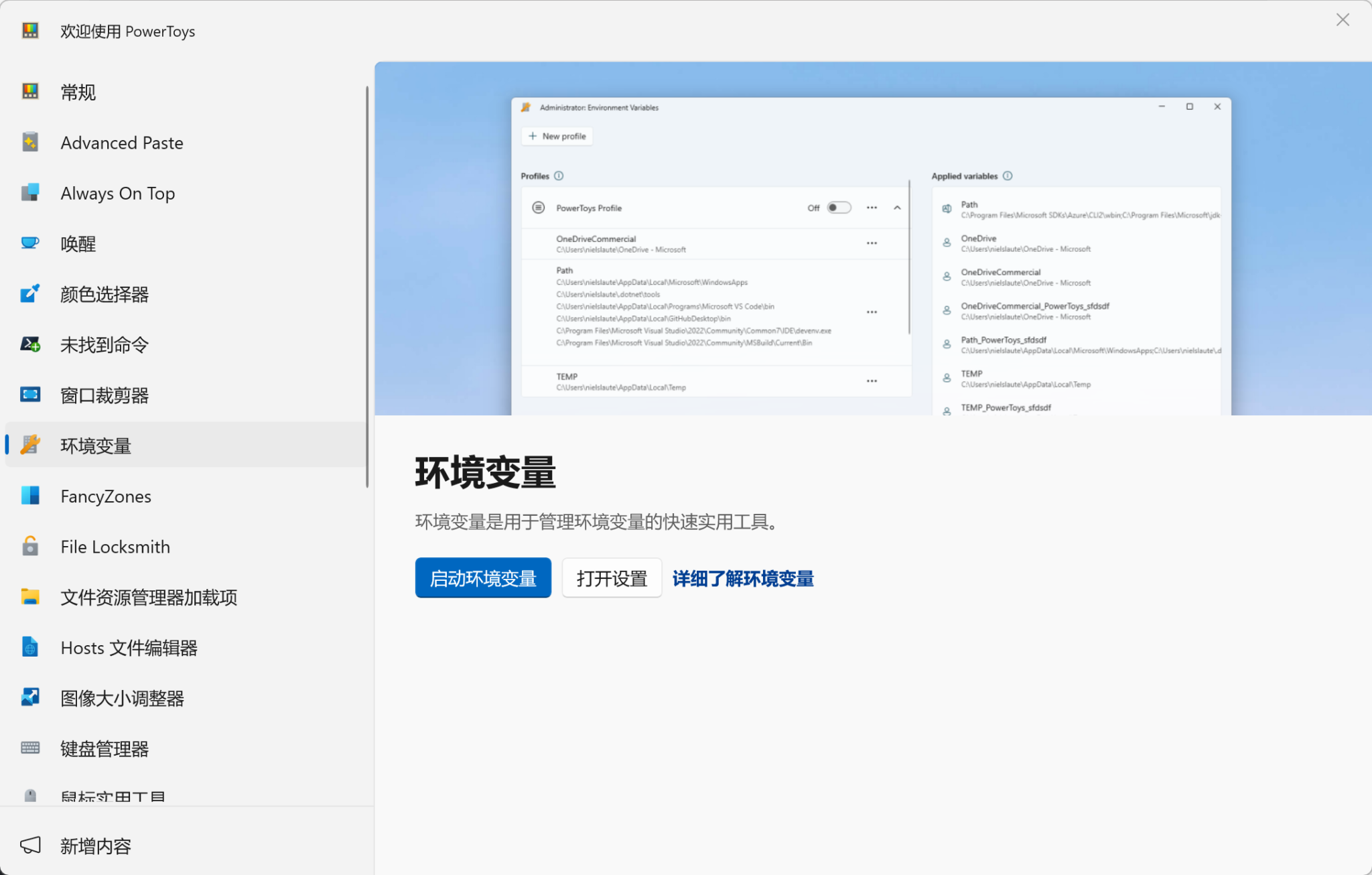Click the 打开设置 button
The image size is (1372, 875).
[611, 578]
